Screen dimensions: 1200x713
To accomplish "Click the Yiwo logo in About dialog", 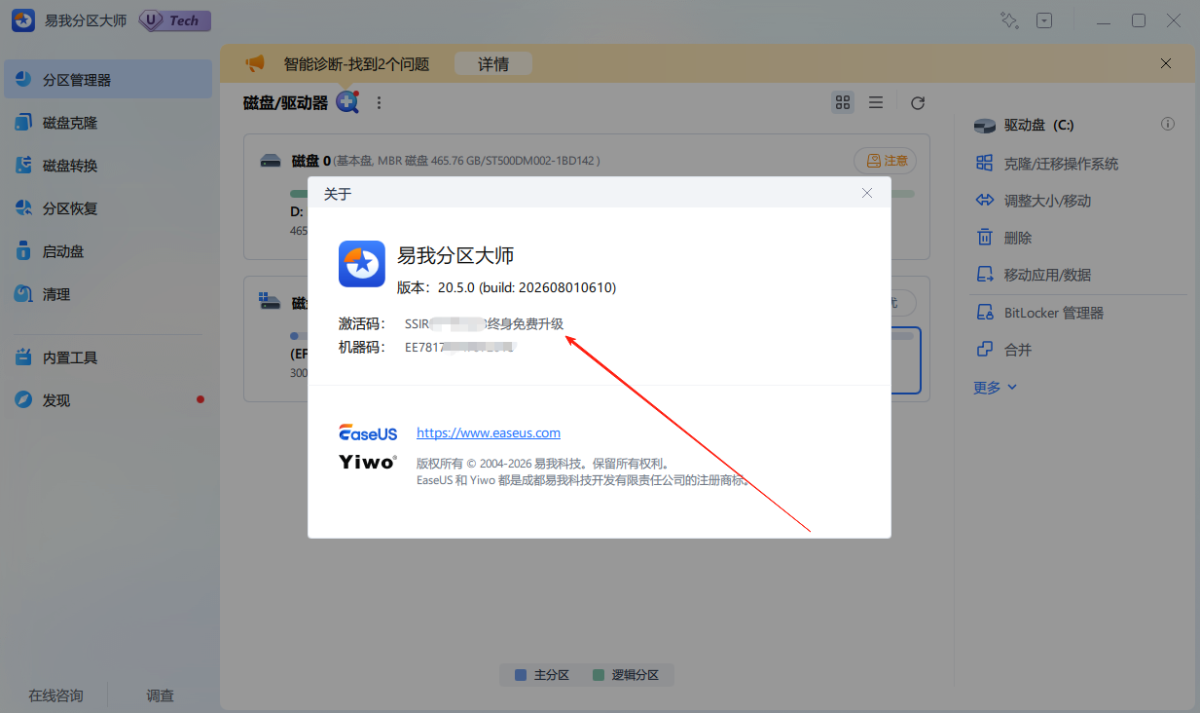I will [368, 462].
